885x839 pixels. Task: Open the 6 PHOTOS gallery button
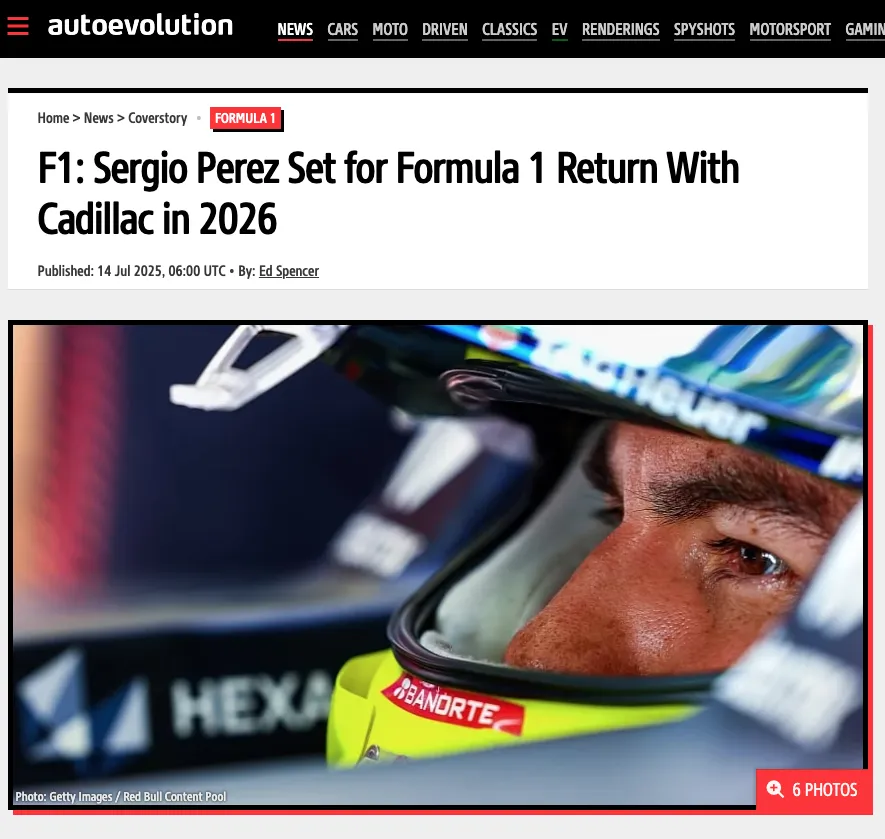pos(814,789)
